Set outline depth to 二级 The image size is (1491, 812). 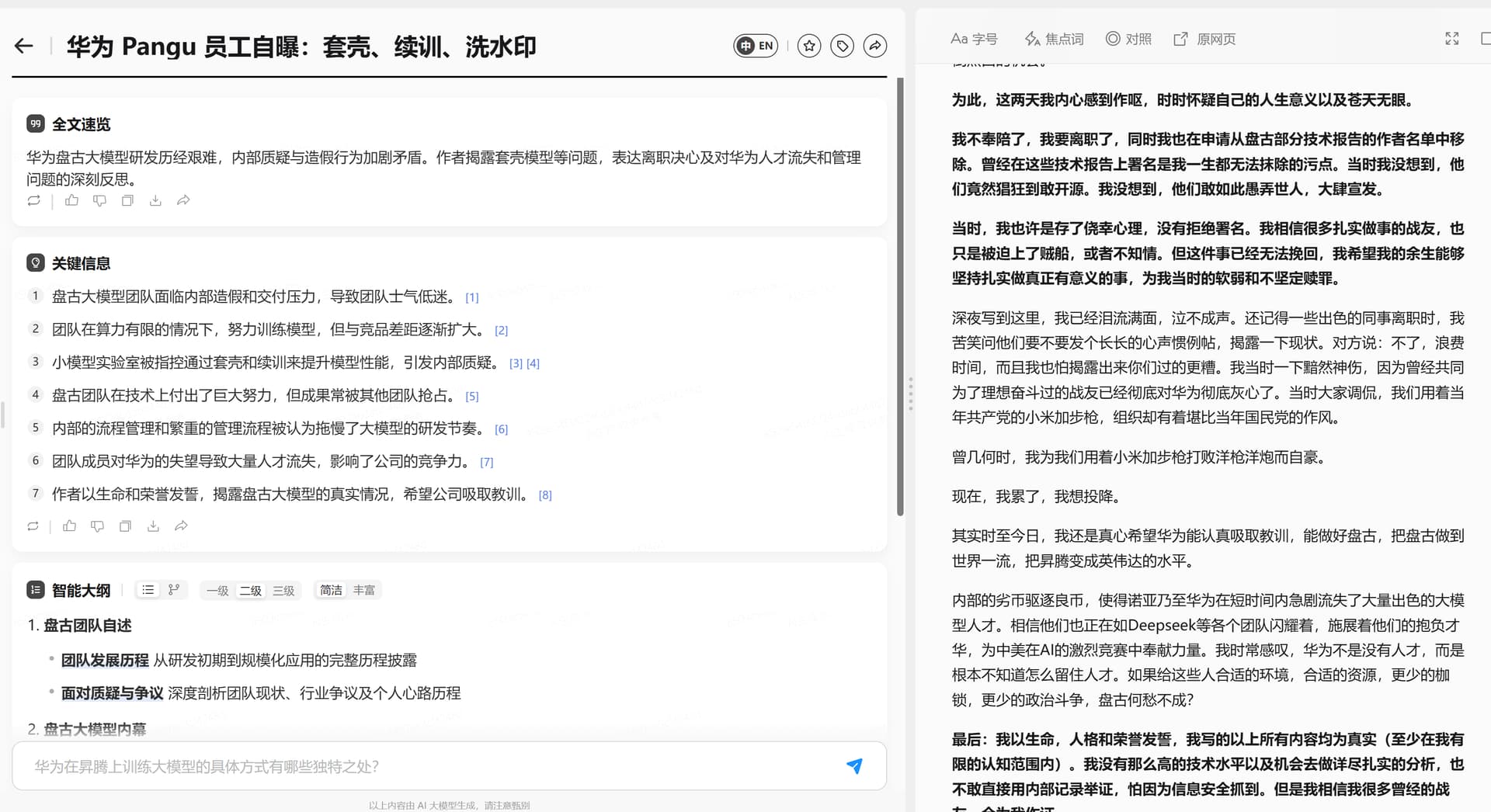[x=250, y=591]
